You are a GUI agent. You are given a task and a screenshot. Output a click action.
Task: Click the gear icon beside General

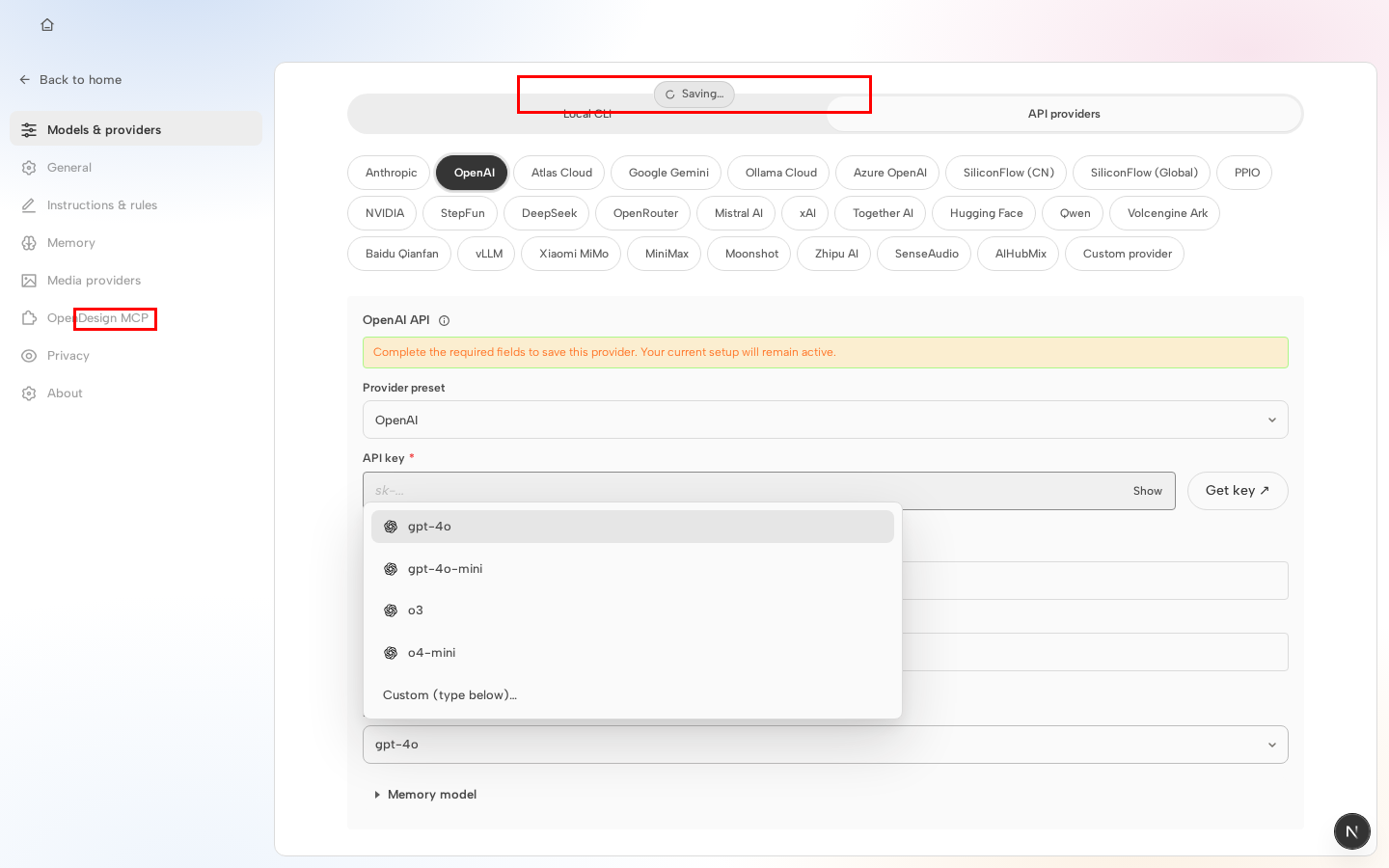(x=29, y=168)
